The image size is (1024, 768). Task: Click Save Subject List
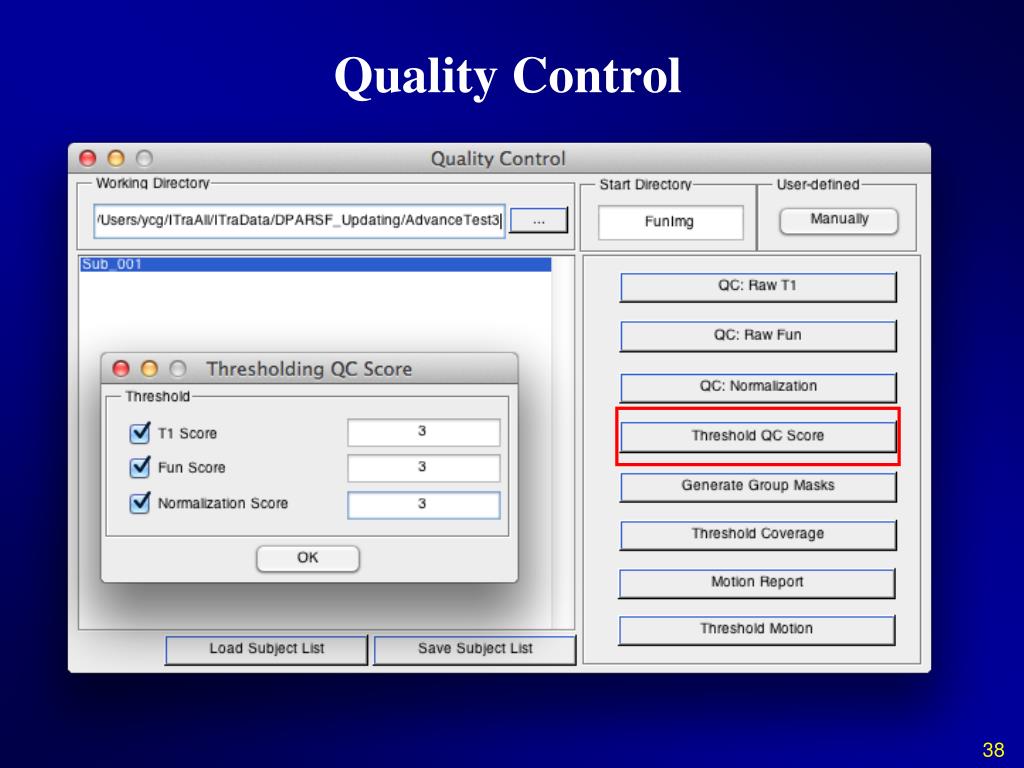click(x=475, y=650)
